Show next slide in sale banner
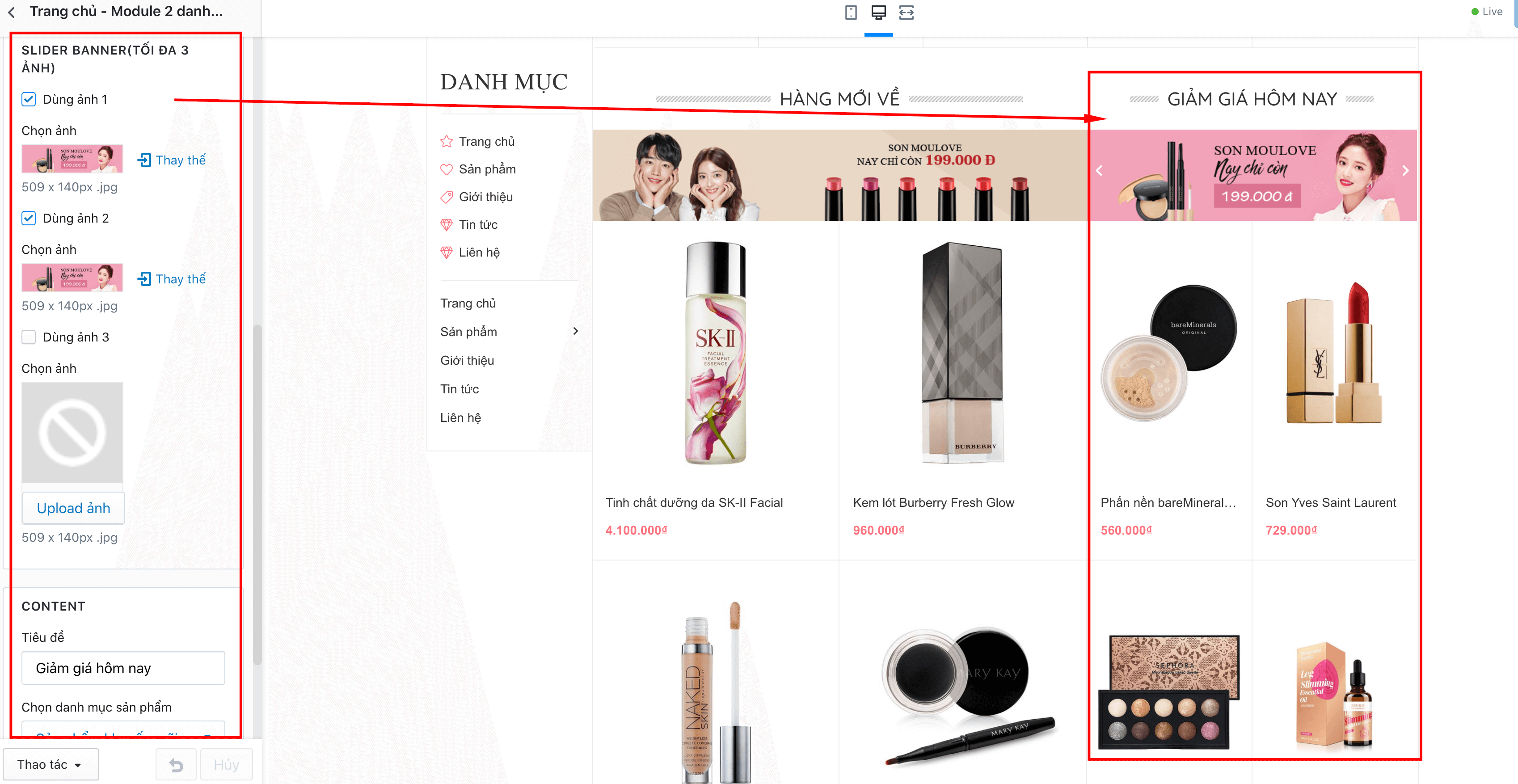The image size is (1518, 784). coord(1405,171)
